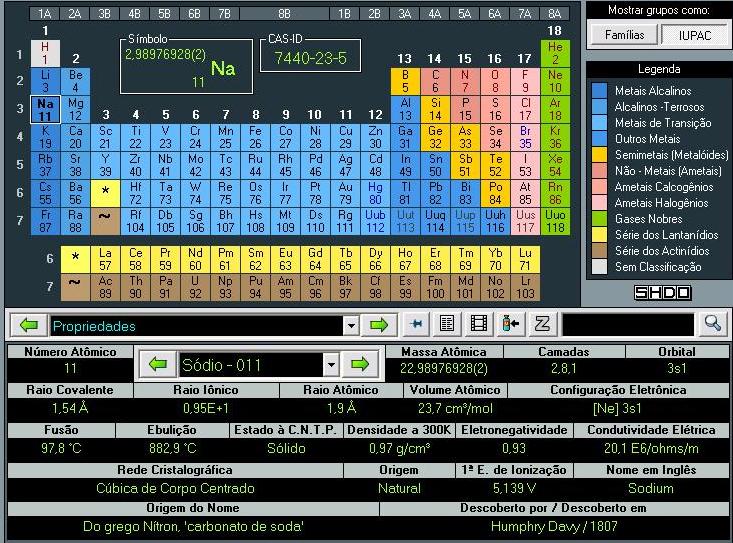
Task: Click the Camadas value 2,8,1
Action: click(x=563, y=369)
